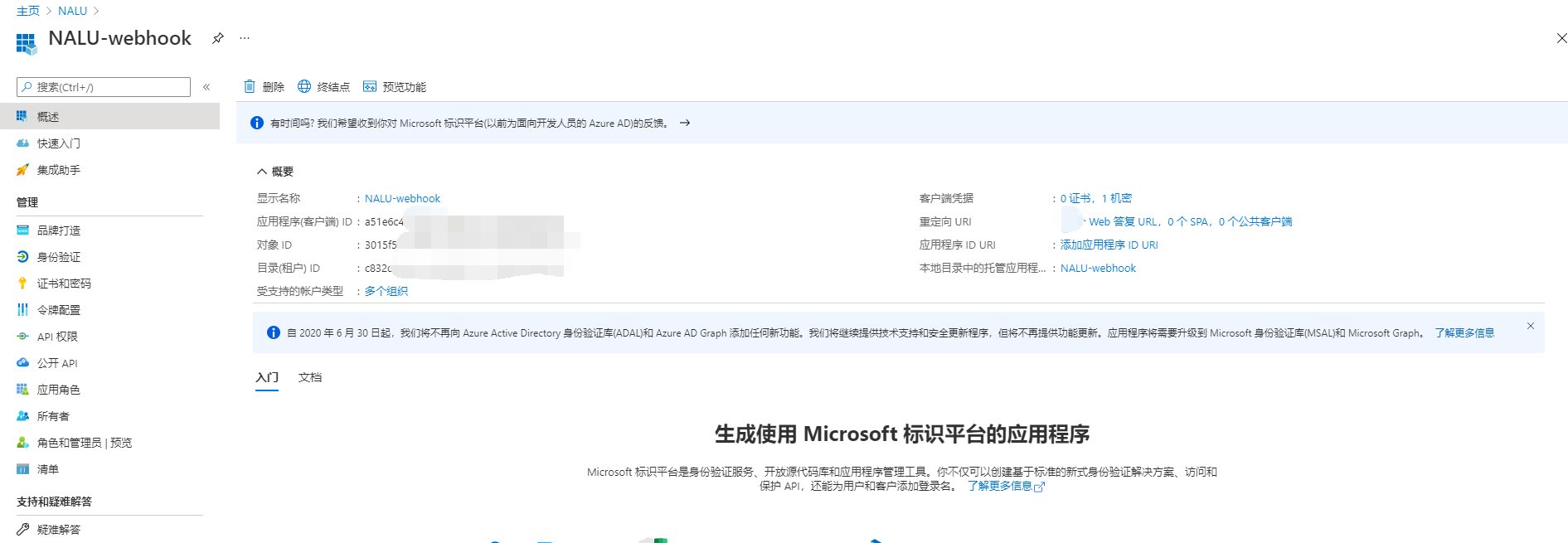Click the 清单 manifest icon
Screen dimensions: 1568x543
coord(22,468)
